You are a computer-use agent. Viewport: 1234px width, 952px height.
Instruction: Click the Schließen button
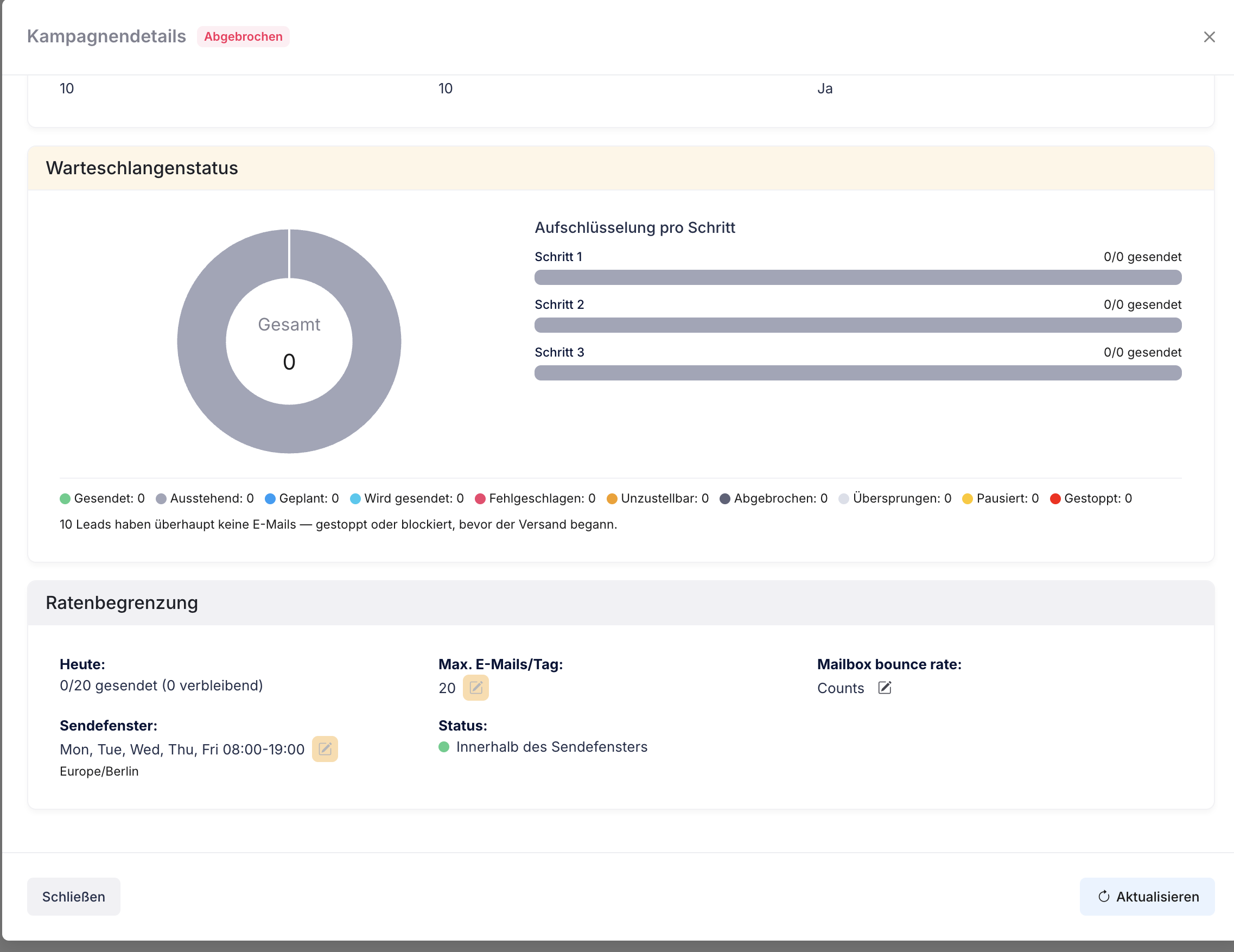73,897
